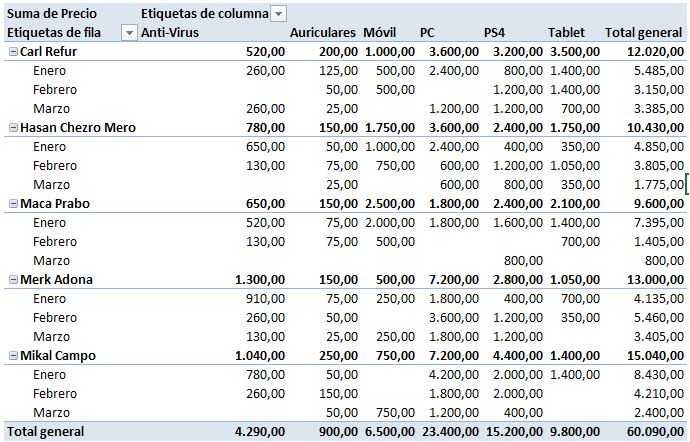
Task: Click the PS4 column header
Action: point(494,33)
